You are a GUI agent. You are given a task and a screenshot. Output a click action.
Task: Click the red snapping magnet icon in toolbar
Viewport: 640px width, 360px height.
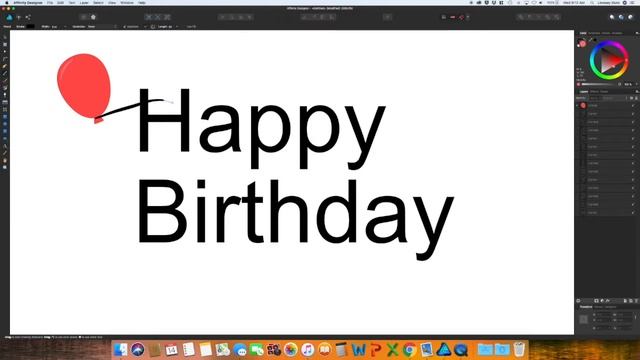[x=461, y=17]
